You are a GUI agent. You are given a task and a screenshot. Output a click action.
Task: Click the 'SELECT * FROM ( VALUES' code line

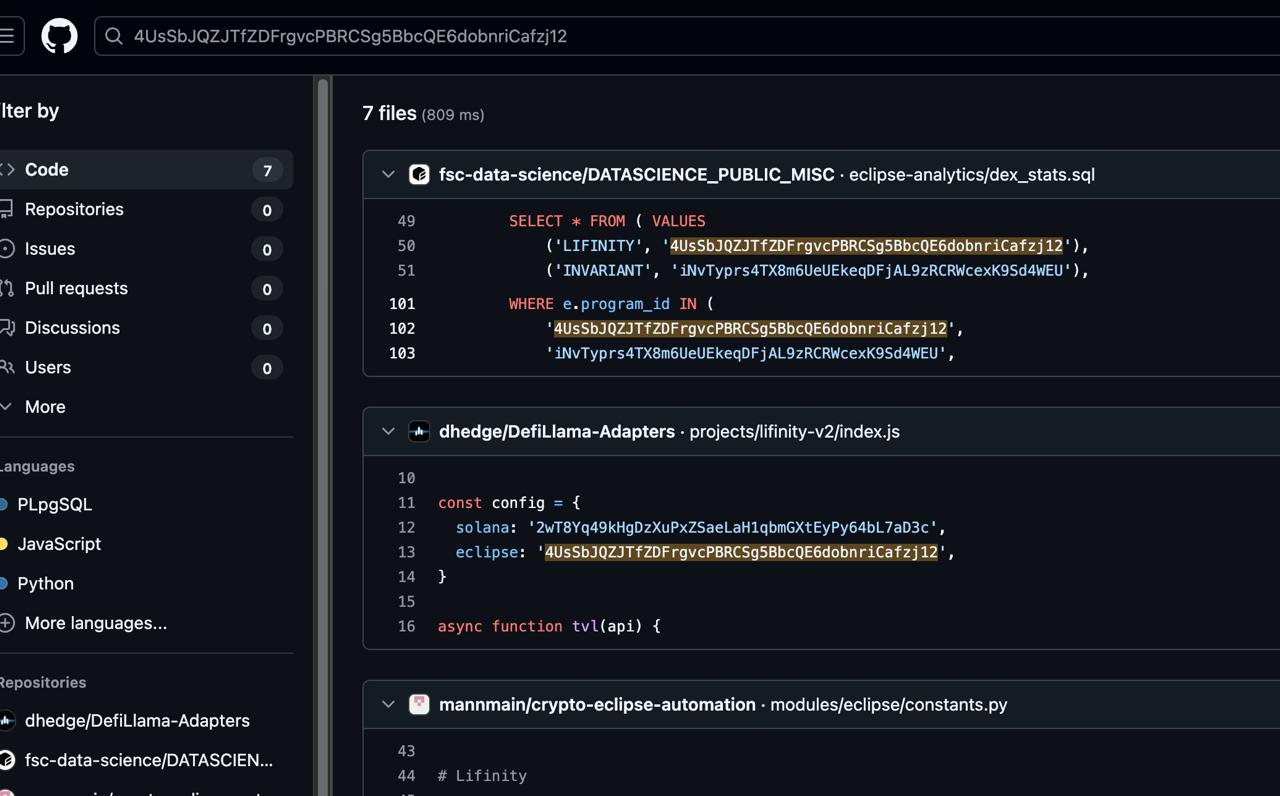click(x=607, y=221)
